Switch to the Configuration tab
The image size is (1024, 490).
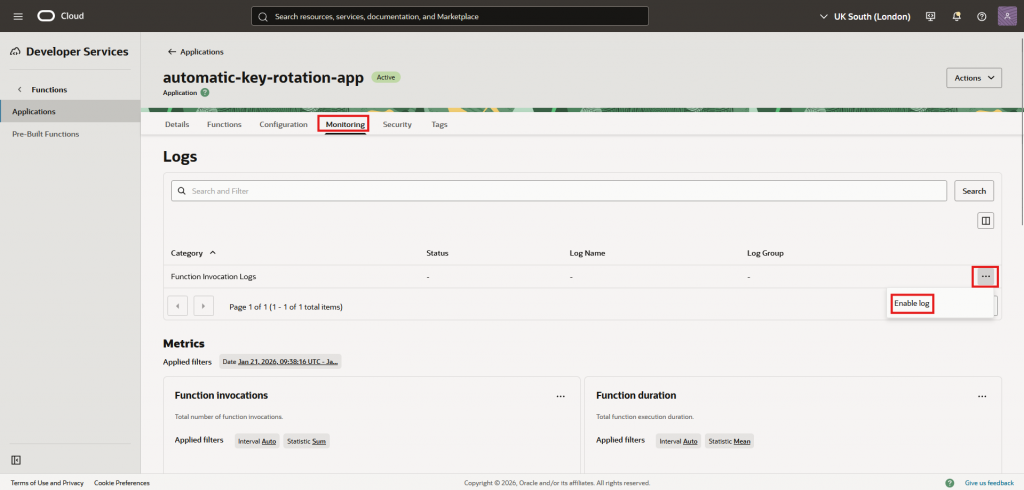click(283, 124)
